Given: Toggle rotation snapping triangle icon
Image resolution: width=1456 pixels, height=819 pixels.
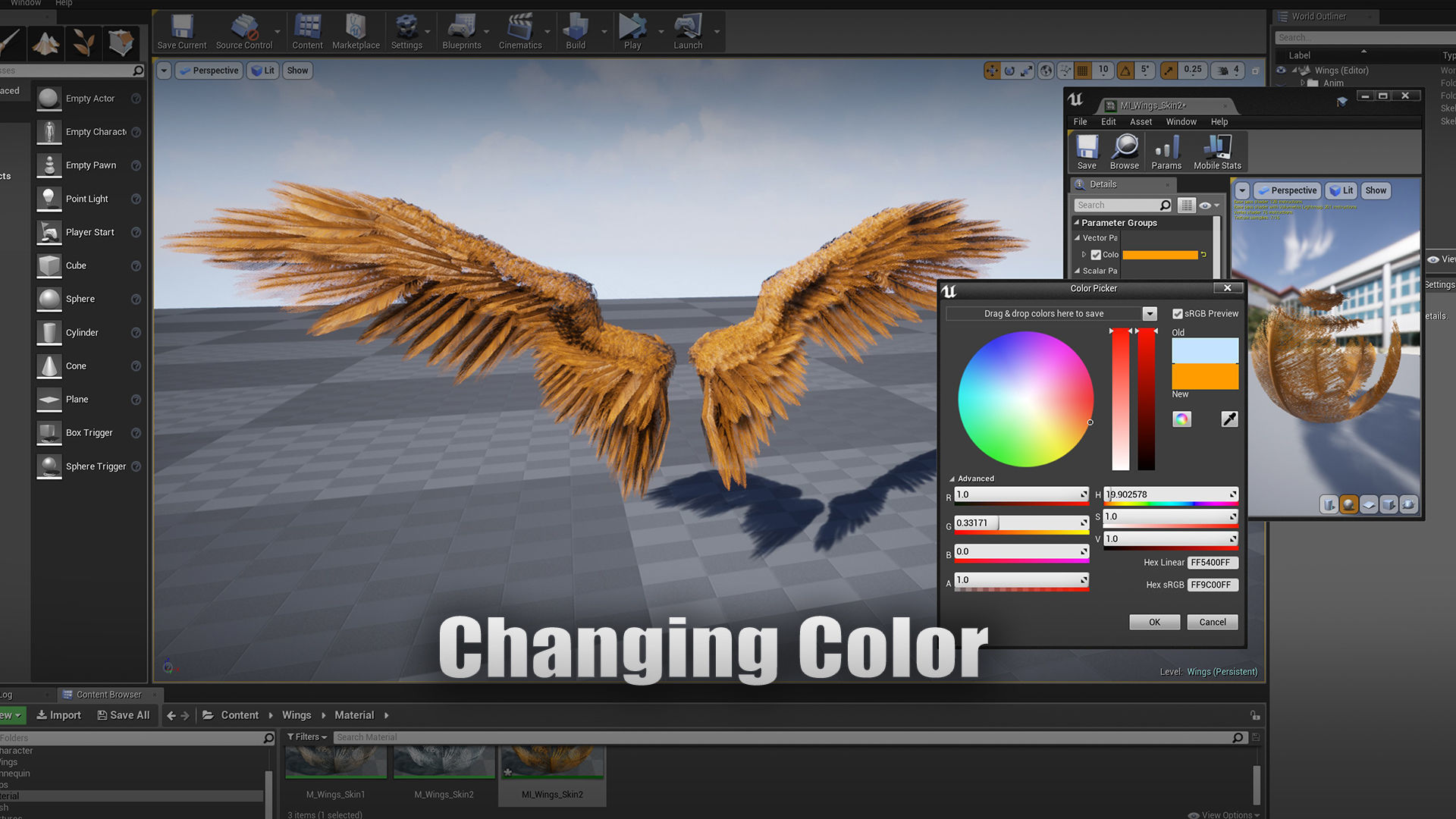Looking at the screenshot, I should coord(1126,71).
